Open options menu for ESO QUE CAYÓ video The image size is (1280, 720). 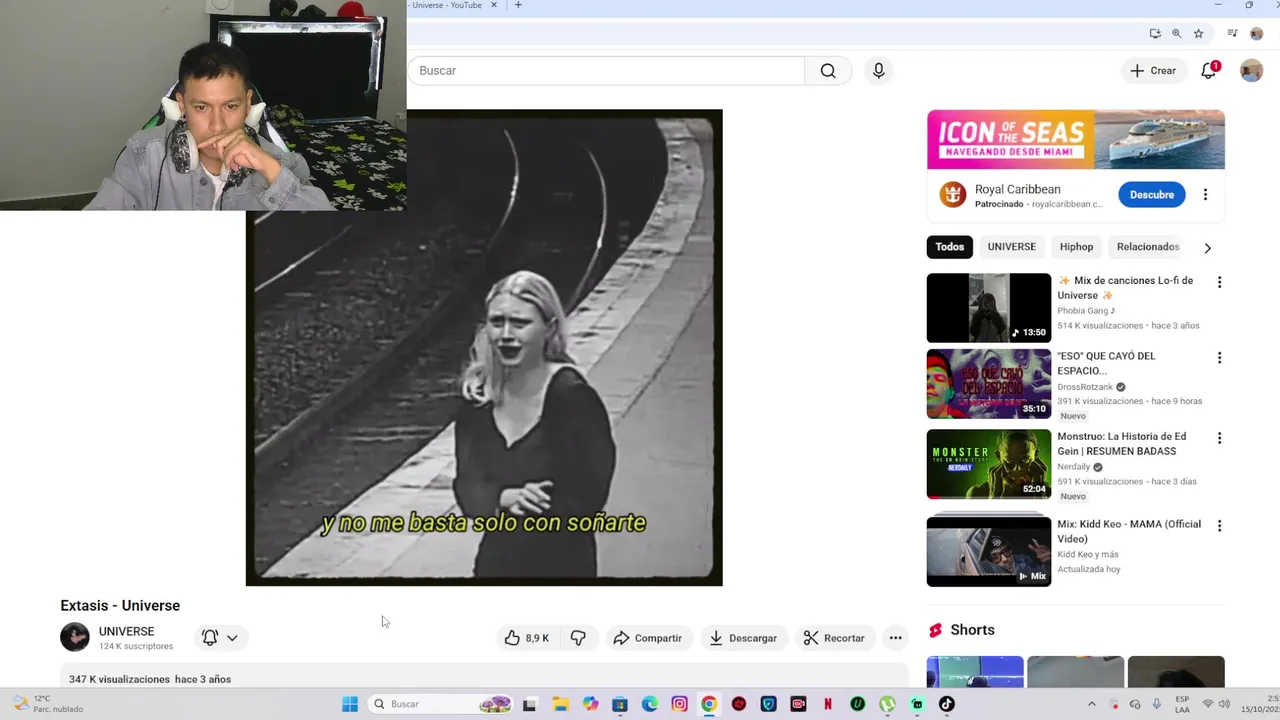1219,358
